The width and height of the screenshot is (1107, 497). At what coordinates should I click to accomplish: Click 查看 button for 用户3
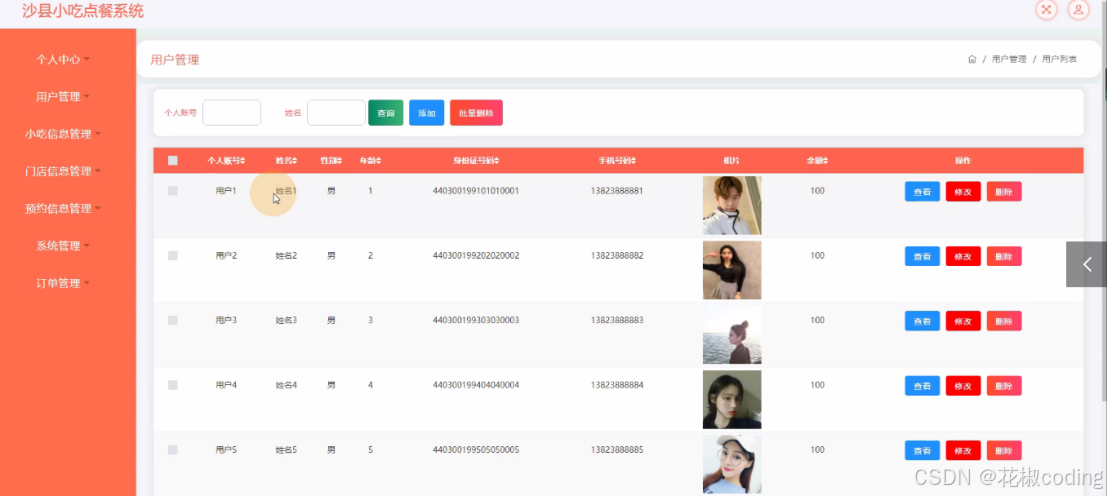click(922, 321)
